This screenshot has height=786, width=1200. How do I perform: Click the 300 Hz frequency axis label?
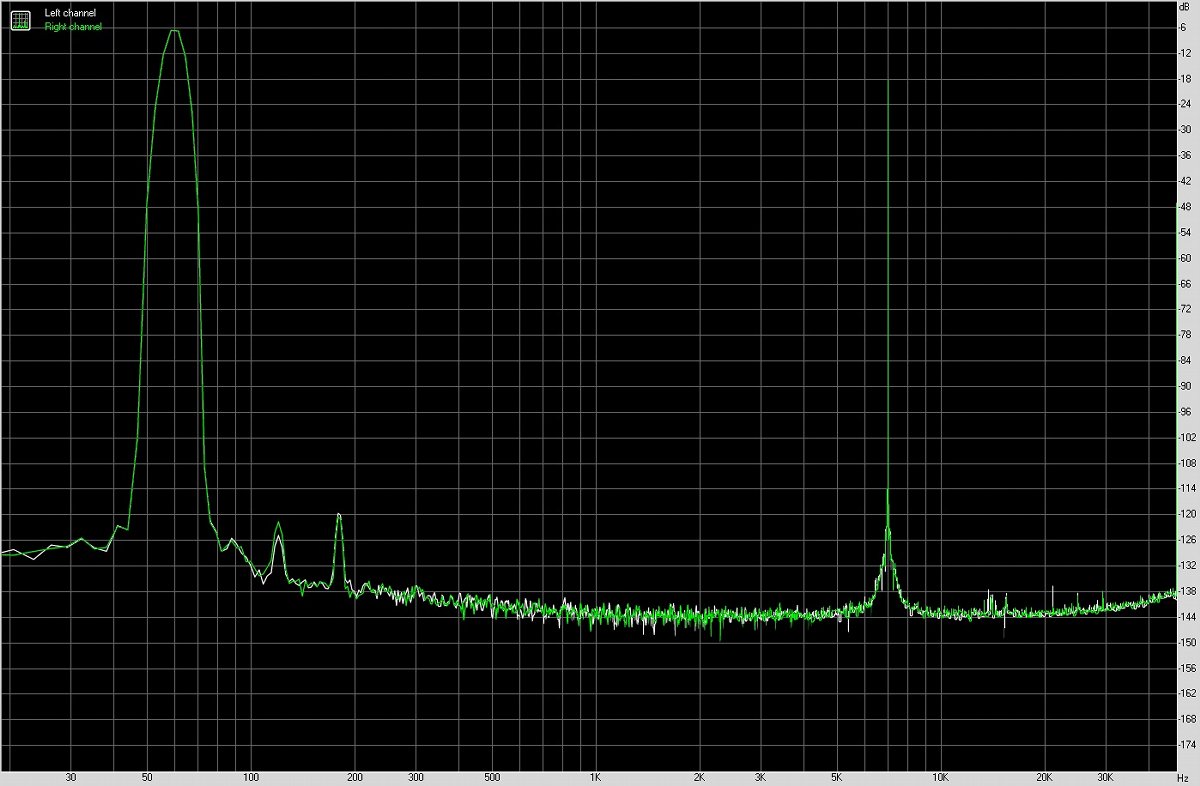click(x=416, y=777)
